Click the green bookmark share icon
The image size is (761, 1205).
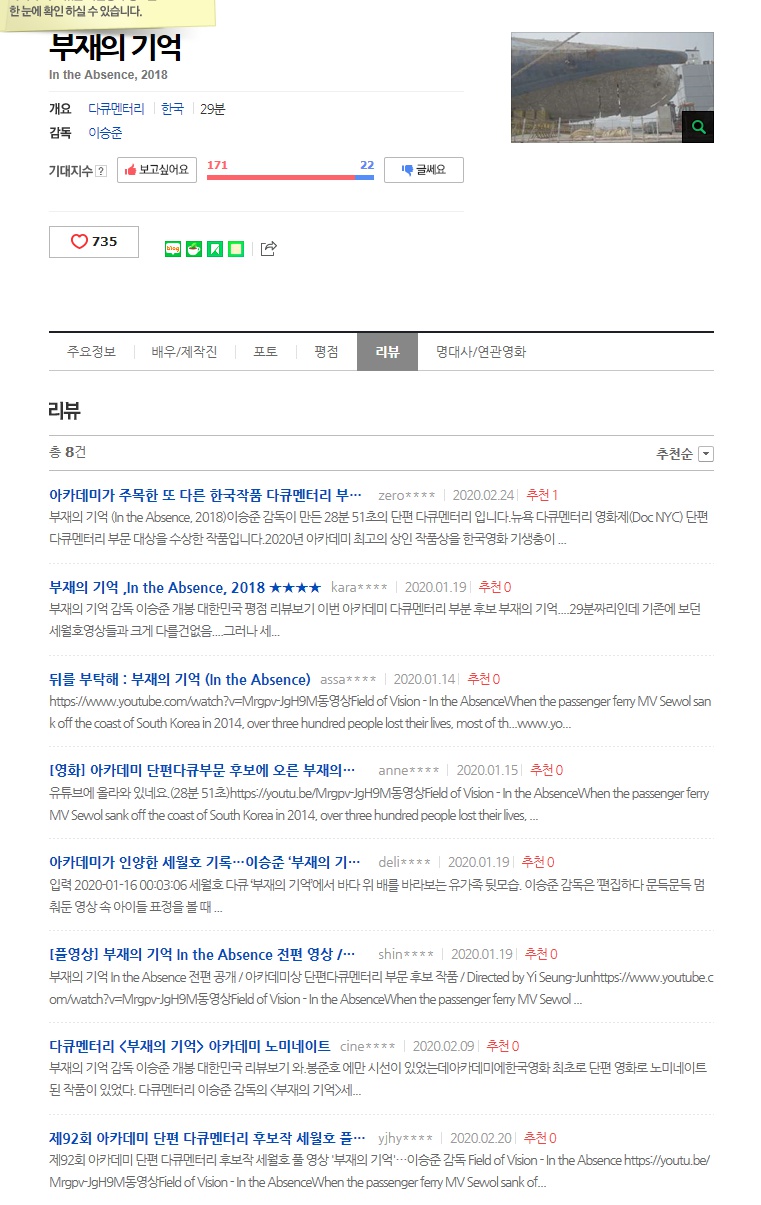214,248
